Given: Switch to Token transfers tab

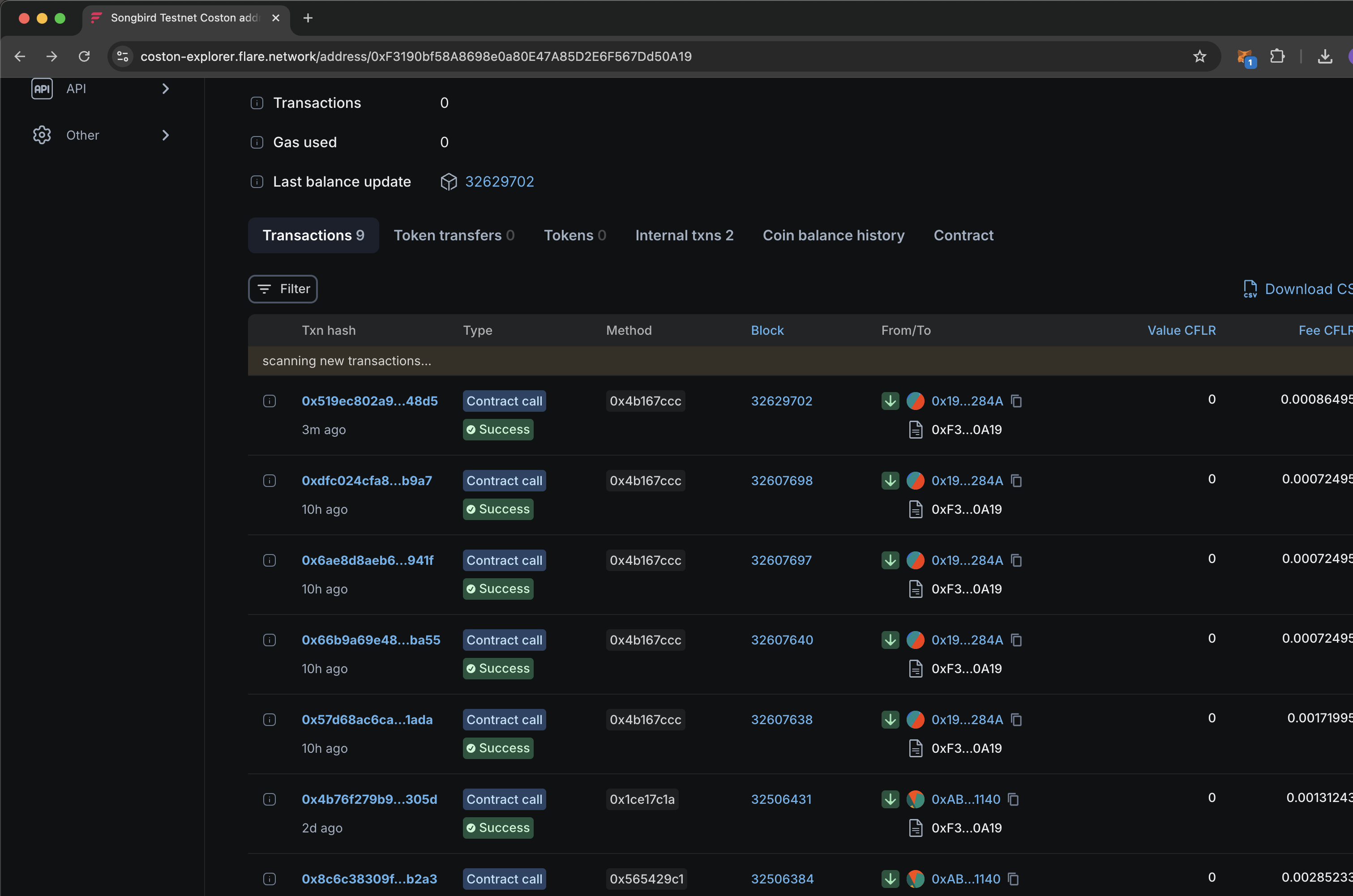Looking at the screenshot, I should click(x=454, y=235).
